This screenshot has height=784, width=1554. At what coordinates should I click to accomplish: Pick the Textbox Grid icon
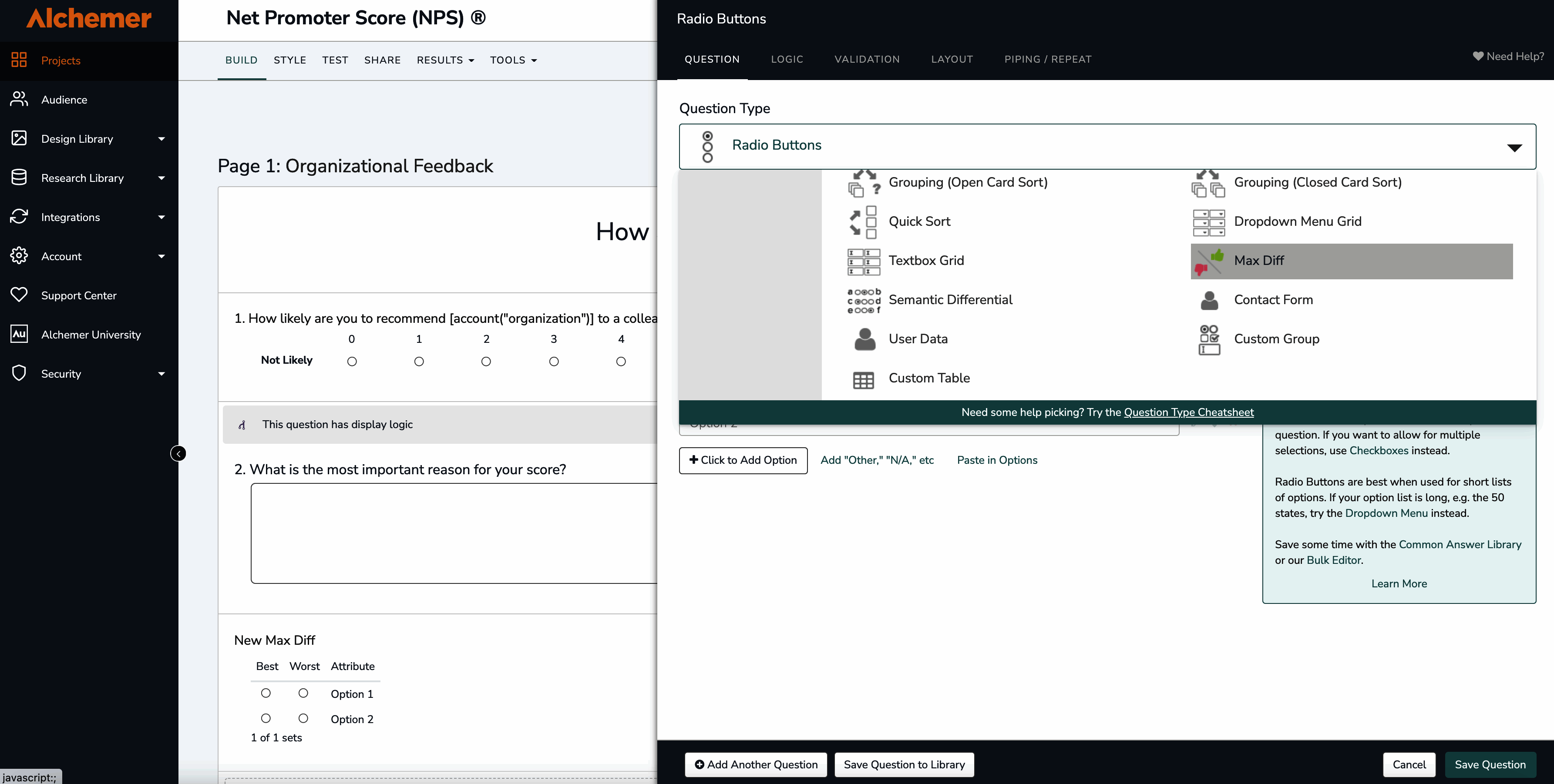pyautogui.click(x=864, y=261)
